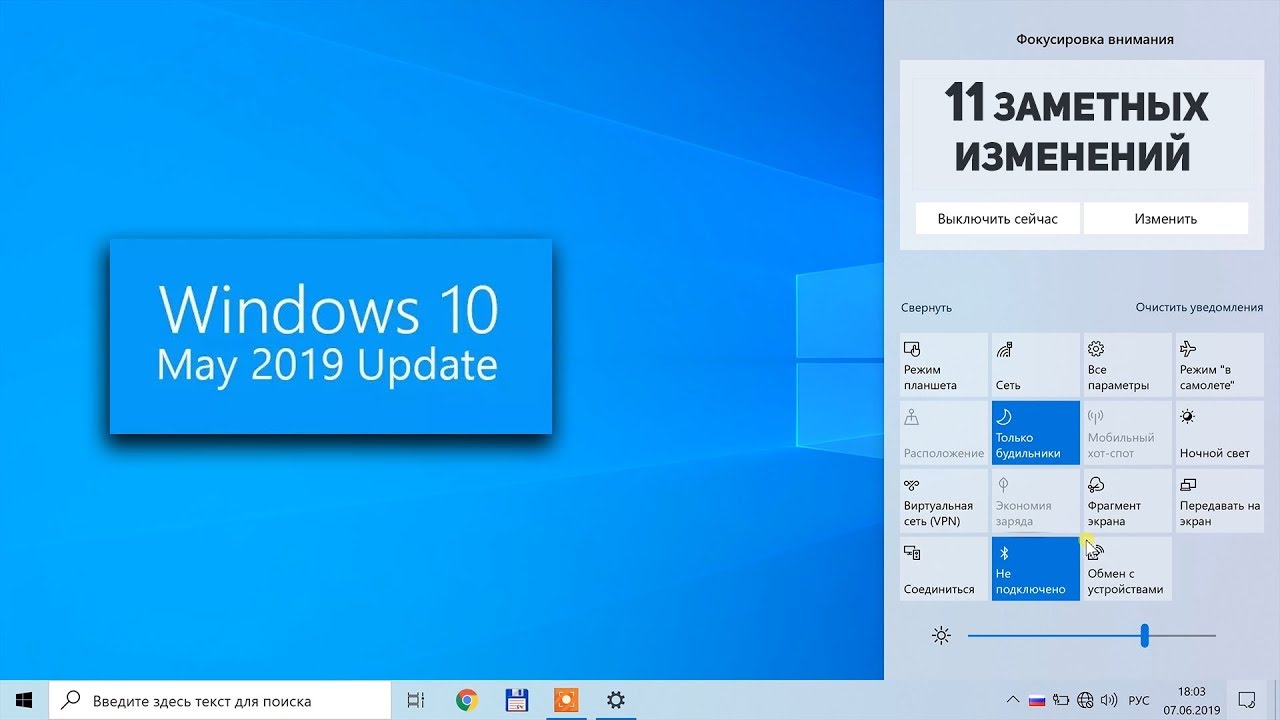This screenshot has height=720, width=1280.
Task: Open the Сеть quick action tile
Action: [x=1035, y=365]
